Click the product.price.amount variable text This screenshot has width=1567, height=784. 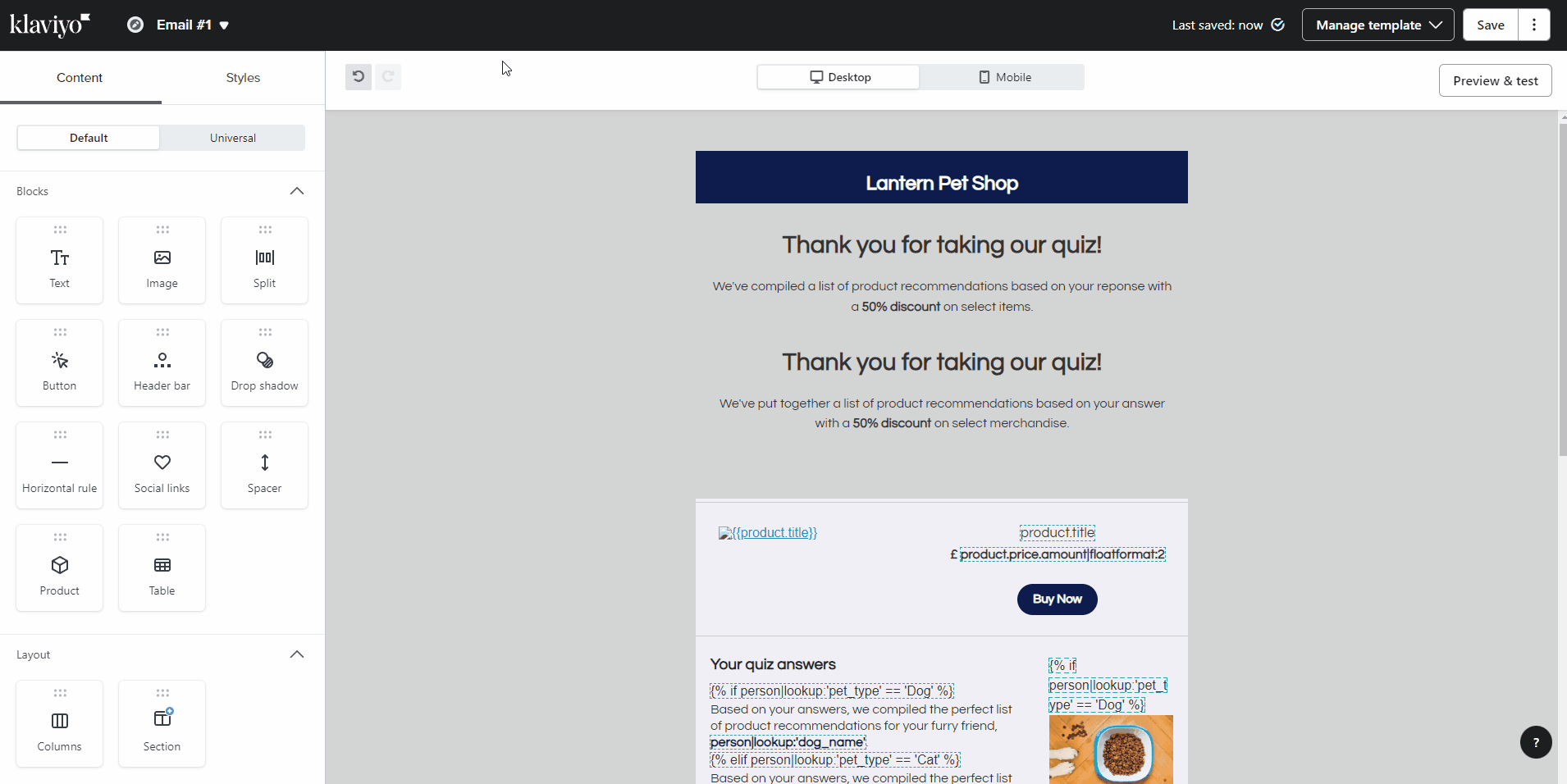1062,554
